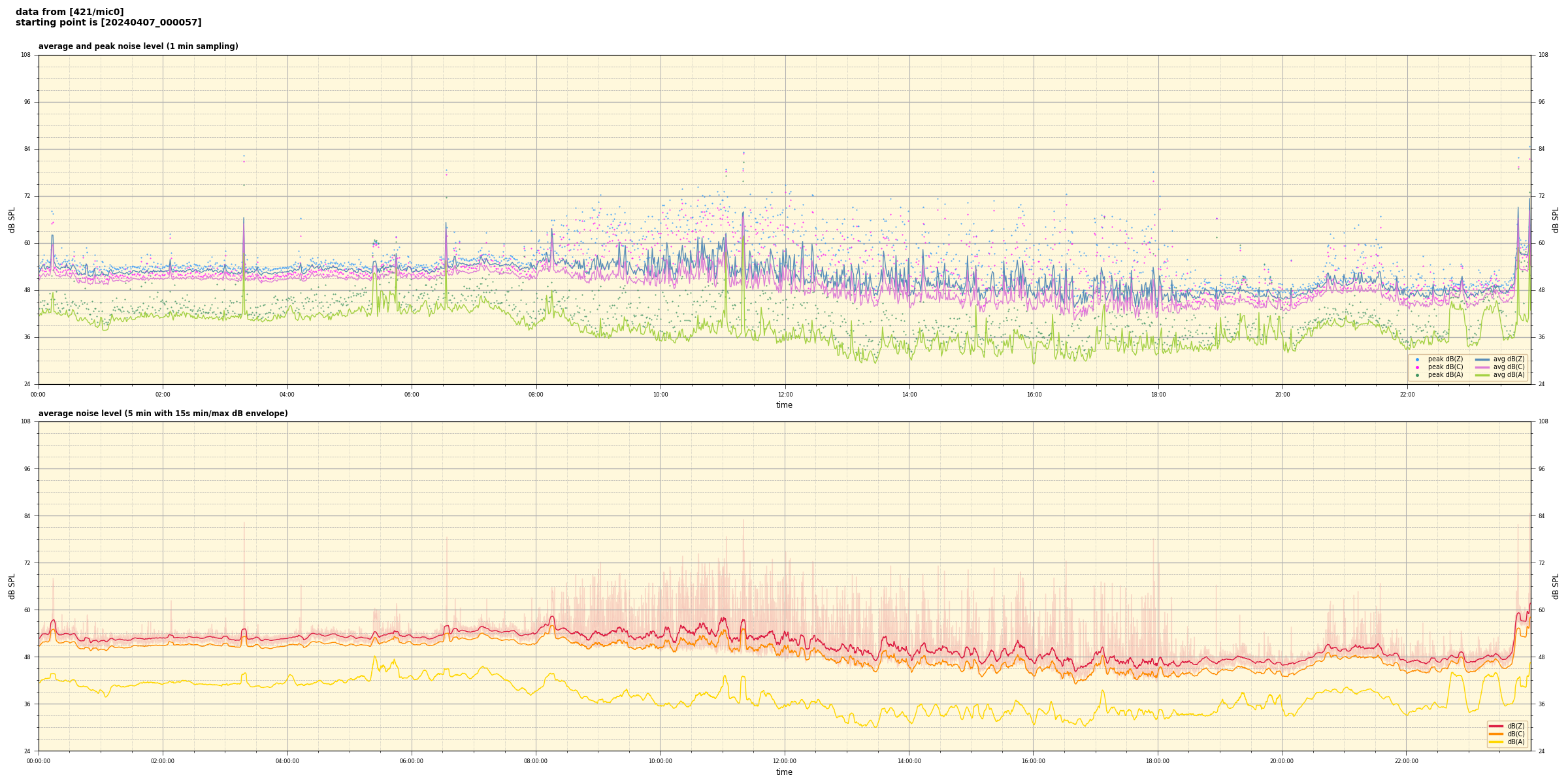Click the 'time' axis label under top chart
This screenshot has height=784, width=1568.
coord(784,405)
